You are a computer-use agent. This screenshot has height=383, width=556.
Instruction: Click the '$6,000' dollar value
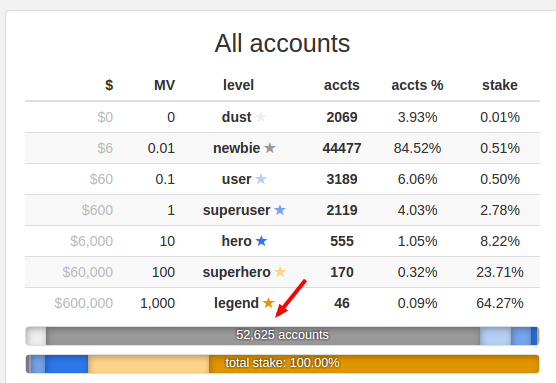[x=91, y=241]
